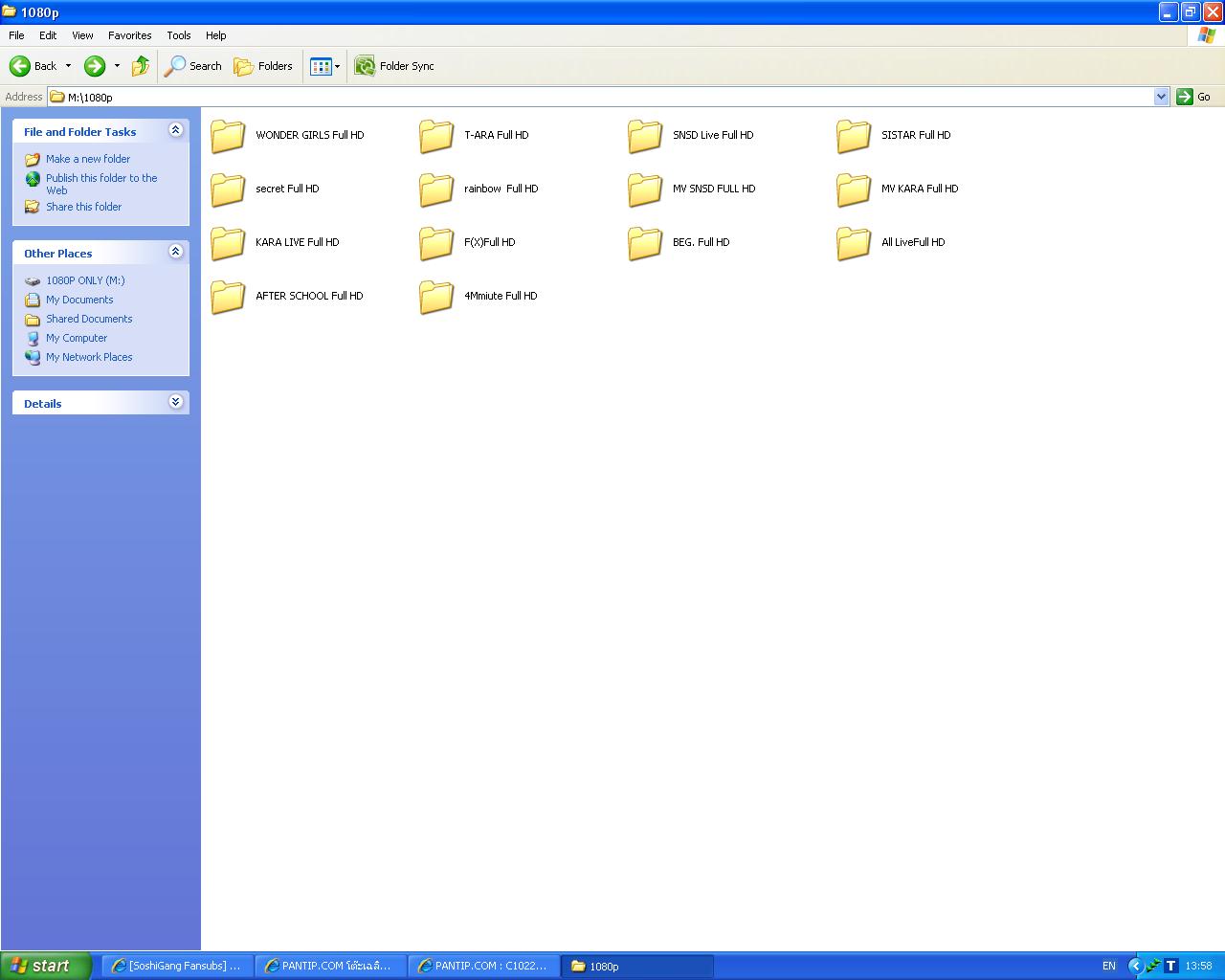Select MV KARA Full HD folder icon
The height and width of the screenshot is (980, 1225).
coord(854,189)
